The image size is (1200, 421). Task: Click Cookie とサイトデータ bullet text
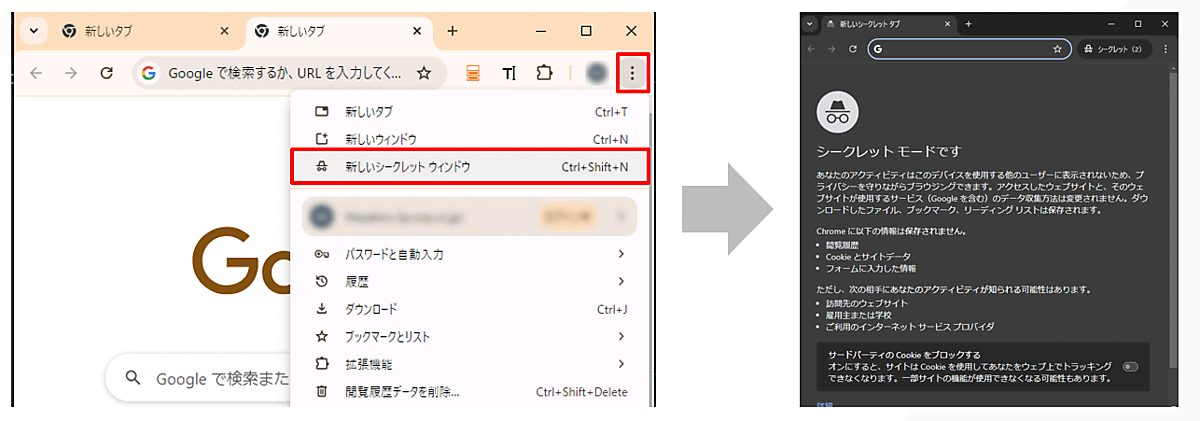pos(866,256)
